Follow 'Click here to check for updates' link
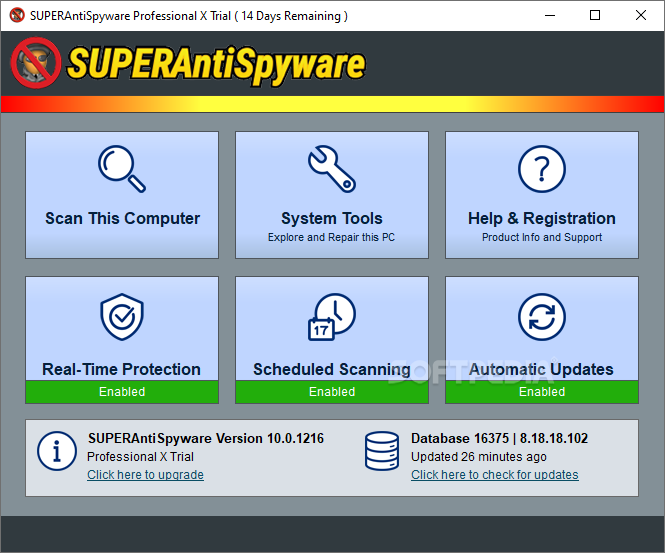Image resolution: width=665 pixels, height=553 pixels. tap(495, 475)
